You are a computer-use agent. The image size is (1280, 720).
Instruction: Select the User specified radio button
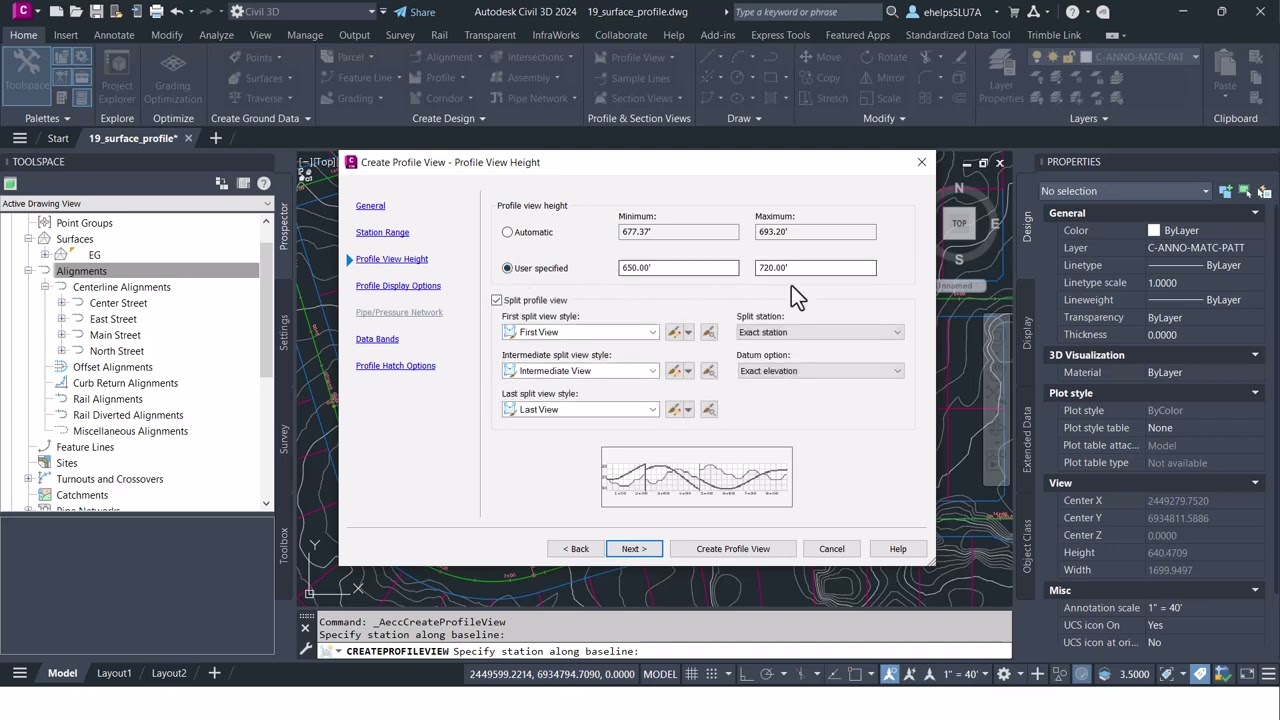click(507, 268)
